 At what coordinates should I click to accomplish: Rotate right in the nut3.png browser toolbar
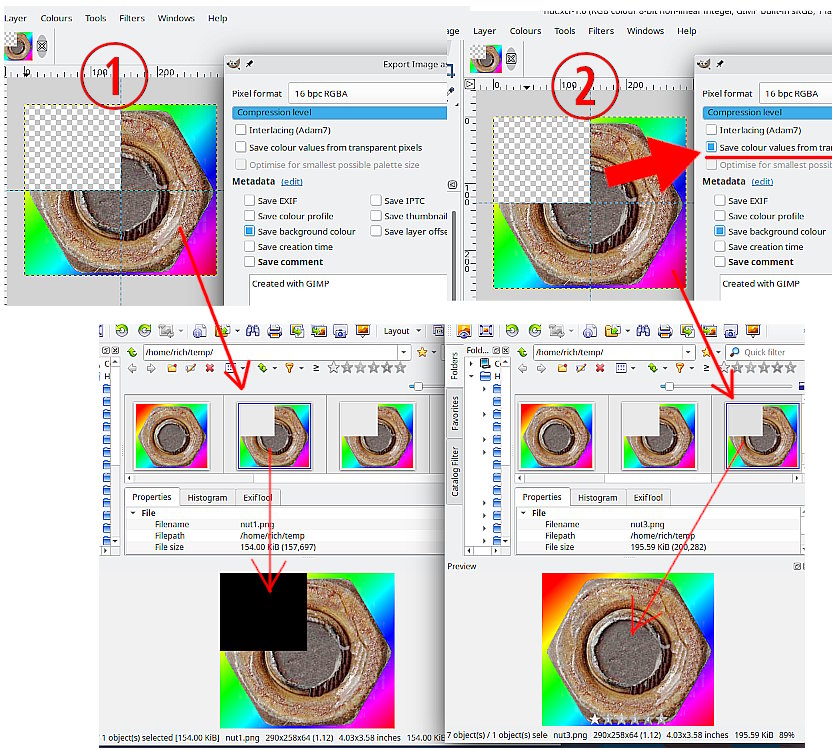535,331
